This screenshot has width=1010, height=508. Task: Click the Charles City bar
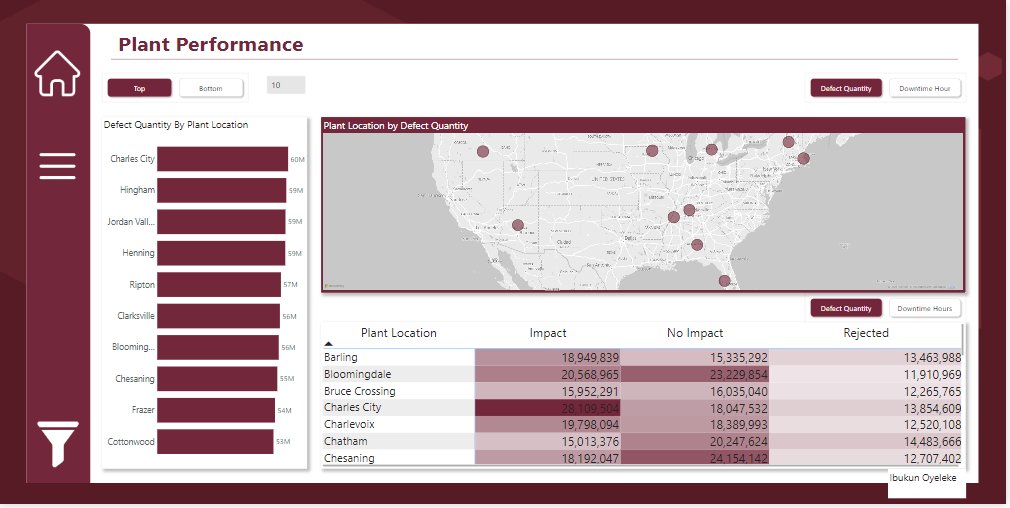[x=222, y=159]
